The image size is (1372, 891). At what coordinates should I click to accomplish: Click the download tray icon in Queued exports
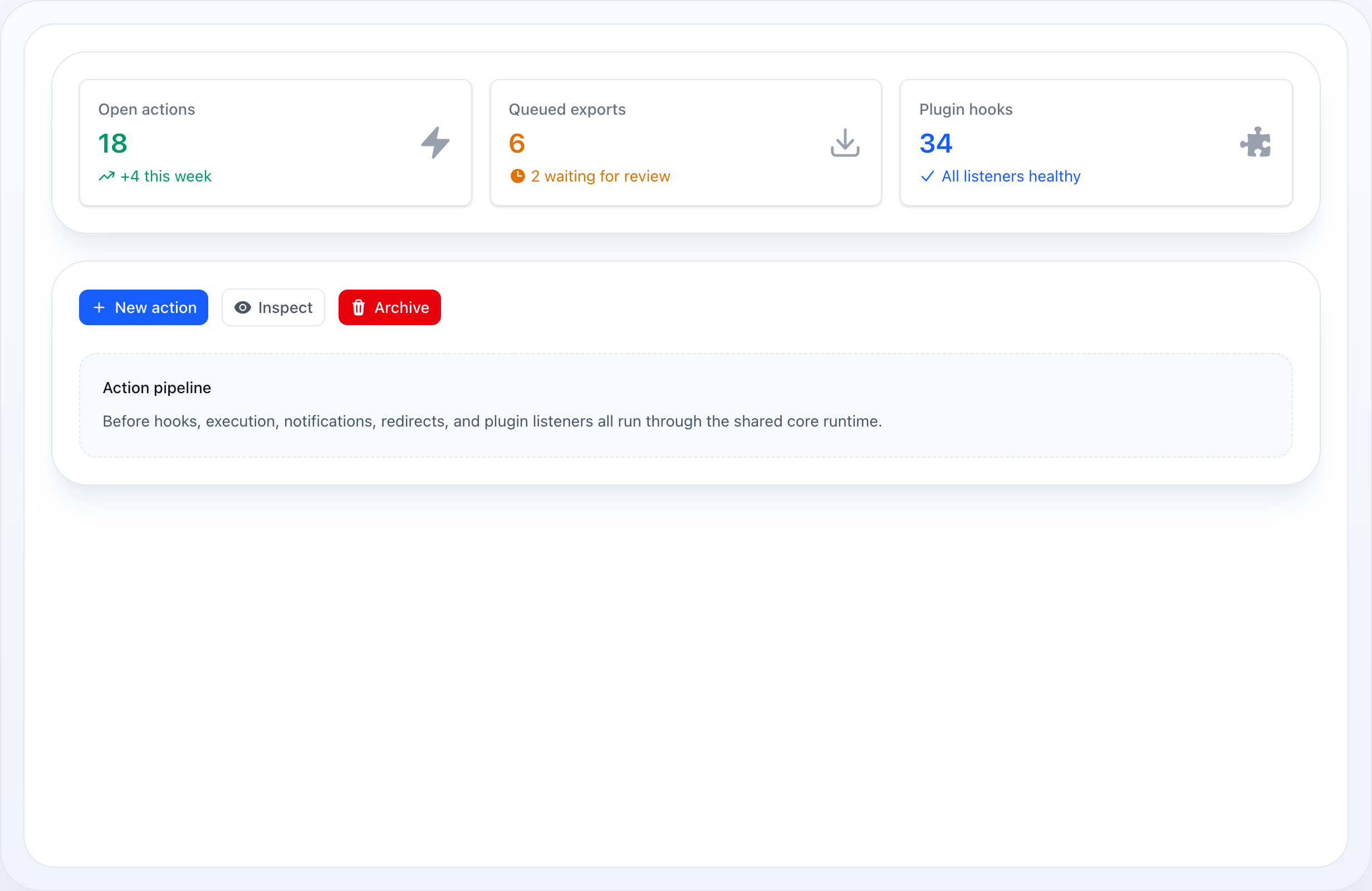pos(845,143)
